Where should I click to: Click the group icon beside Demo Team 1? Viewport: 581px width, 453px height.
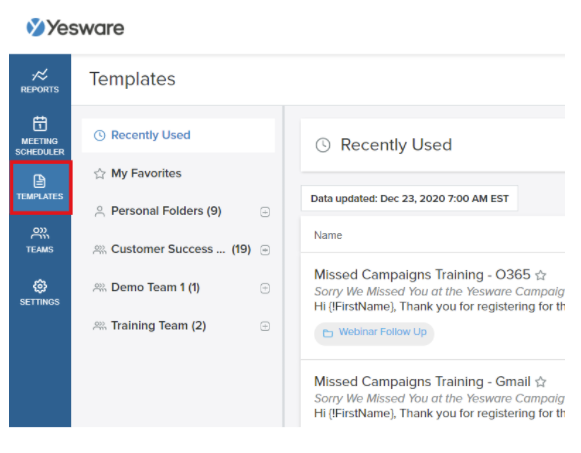pyautogui.click(x=99, y=287)
